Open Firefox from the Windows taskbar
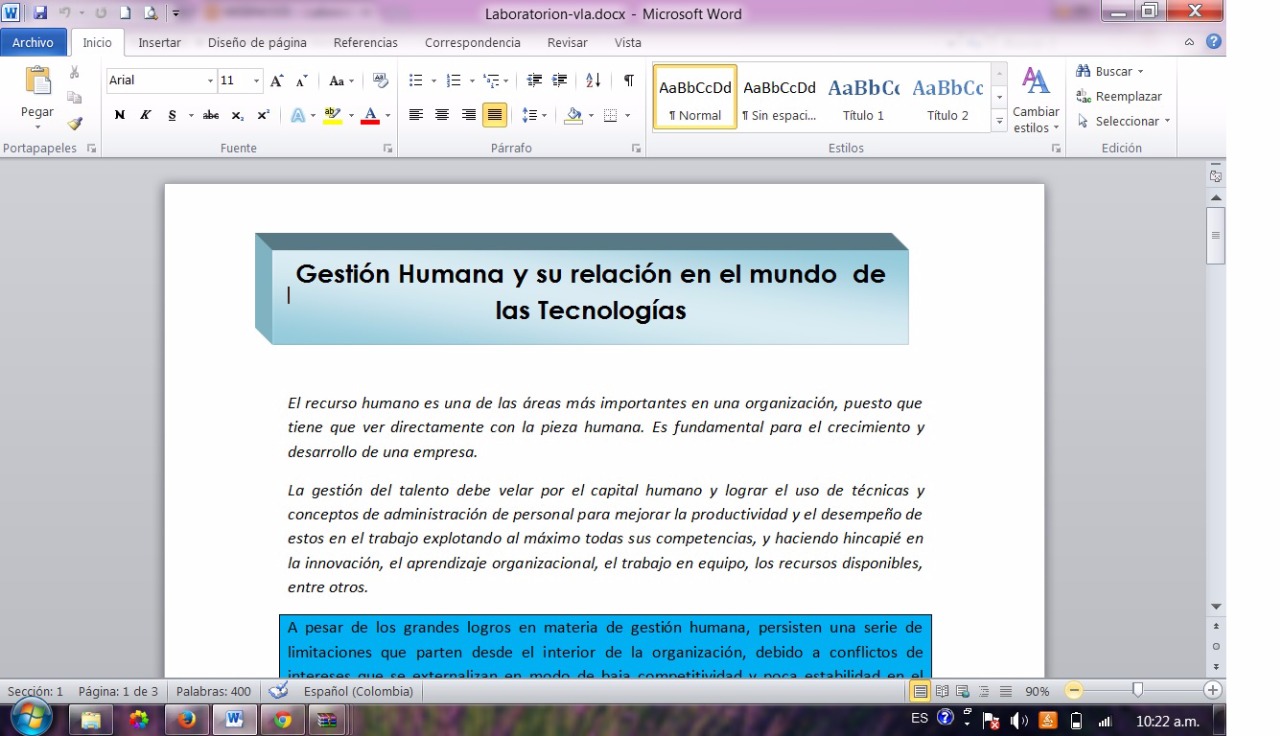This screenshot has height=736, width=1280. [186, 719]
